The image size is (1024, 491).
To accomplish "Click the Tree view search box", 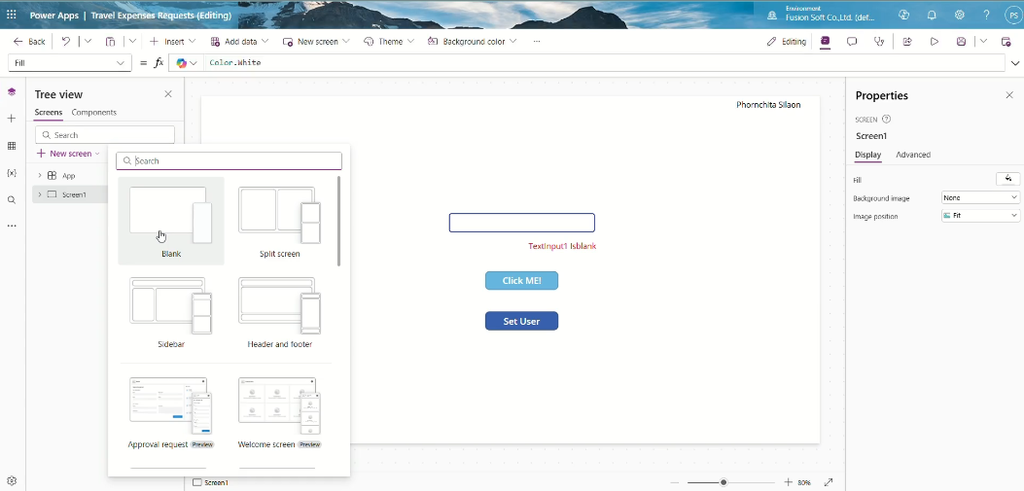I will coord(105,135).
